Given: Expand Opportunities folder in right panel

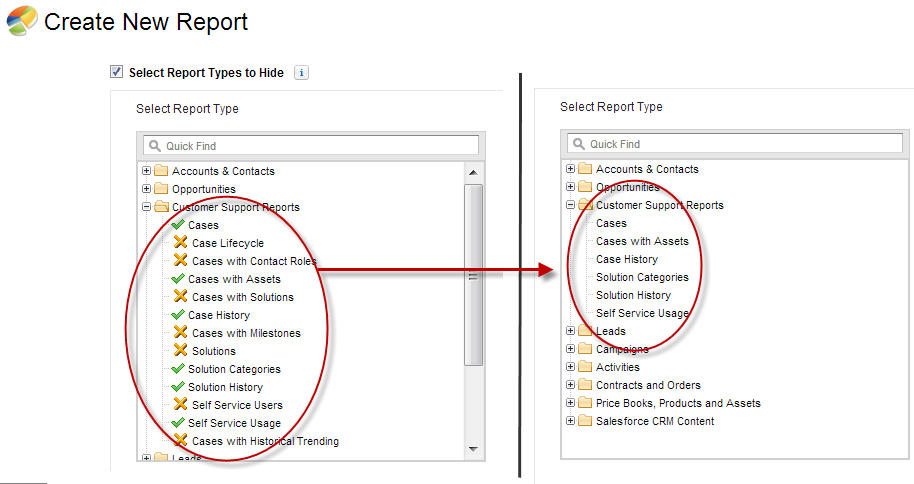Looking at the screenshot, I should pos(571,187).
